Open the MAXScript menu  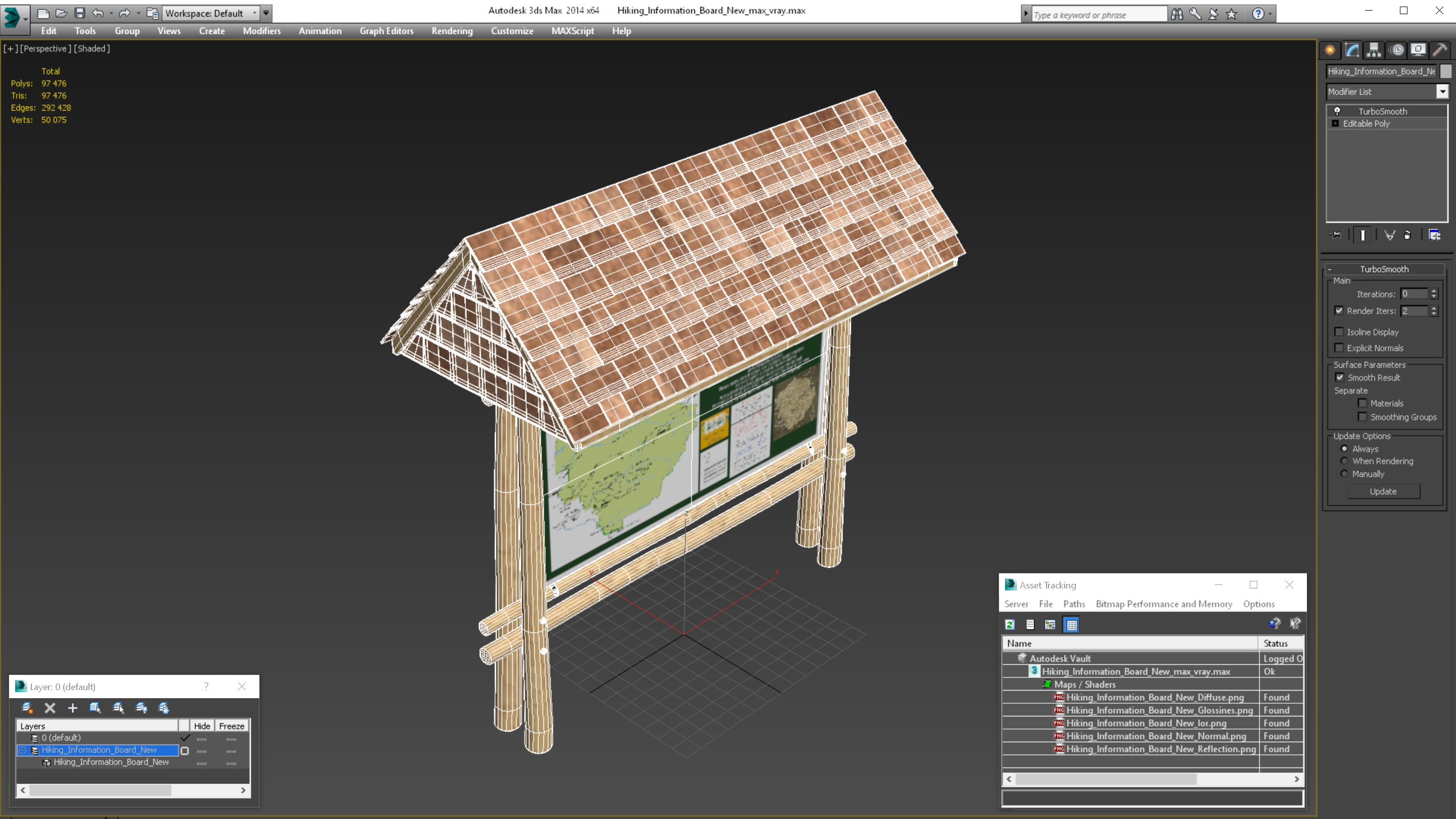click(x=573, y=31)
